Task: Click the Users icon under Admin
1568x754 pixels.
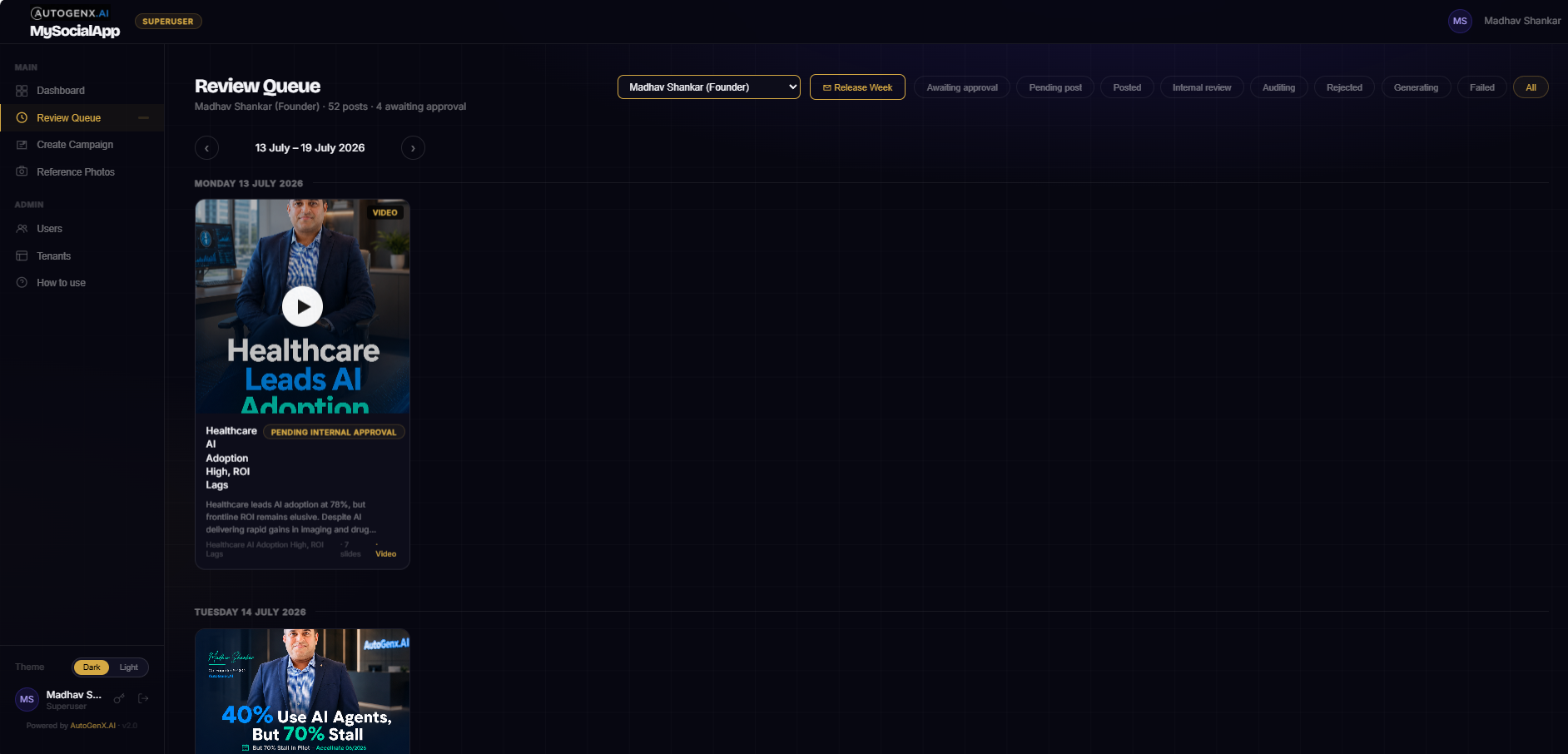Action: (22, 229)
